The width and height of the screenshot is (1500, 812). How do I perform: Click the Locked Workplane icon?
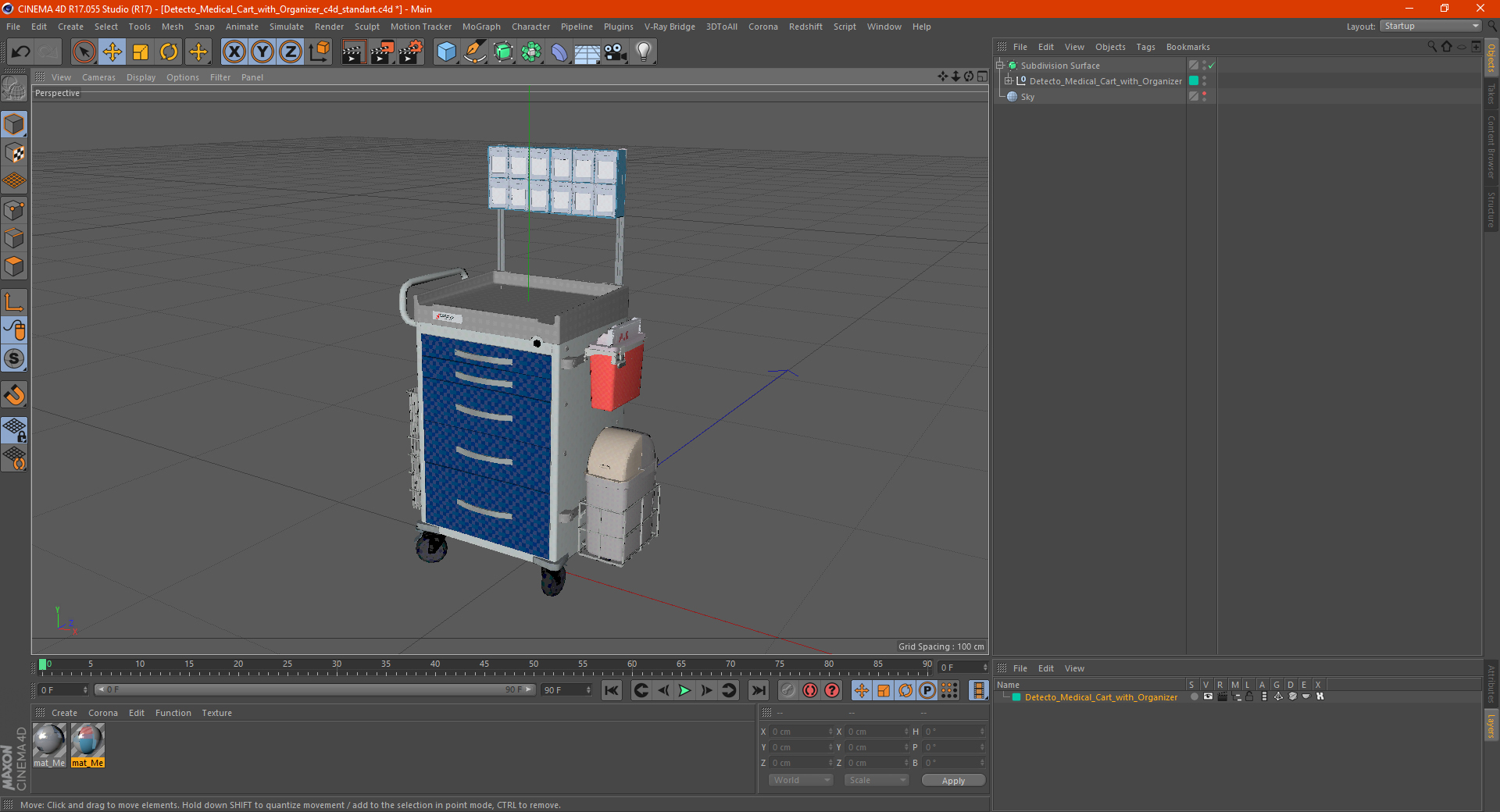[x=14, y=430]
